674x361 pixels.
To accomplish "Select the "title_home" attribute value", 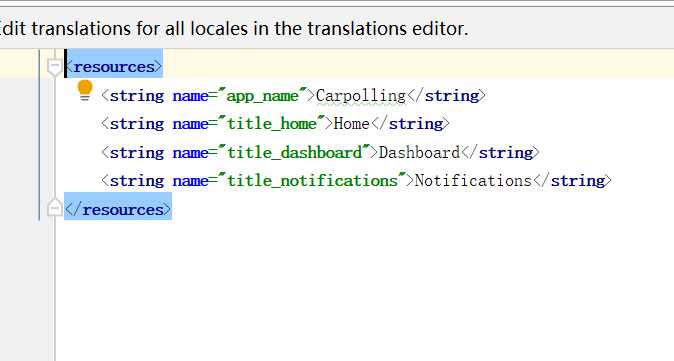I will click(272, 124).
